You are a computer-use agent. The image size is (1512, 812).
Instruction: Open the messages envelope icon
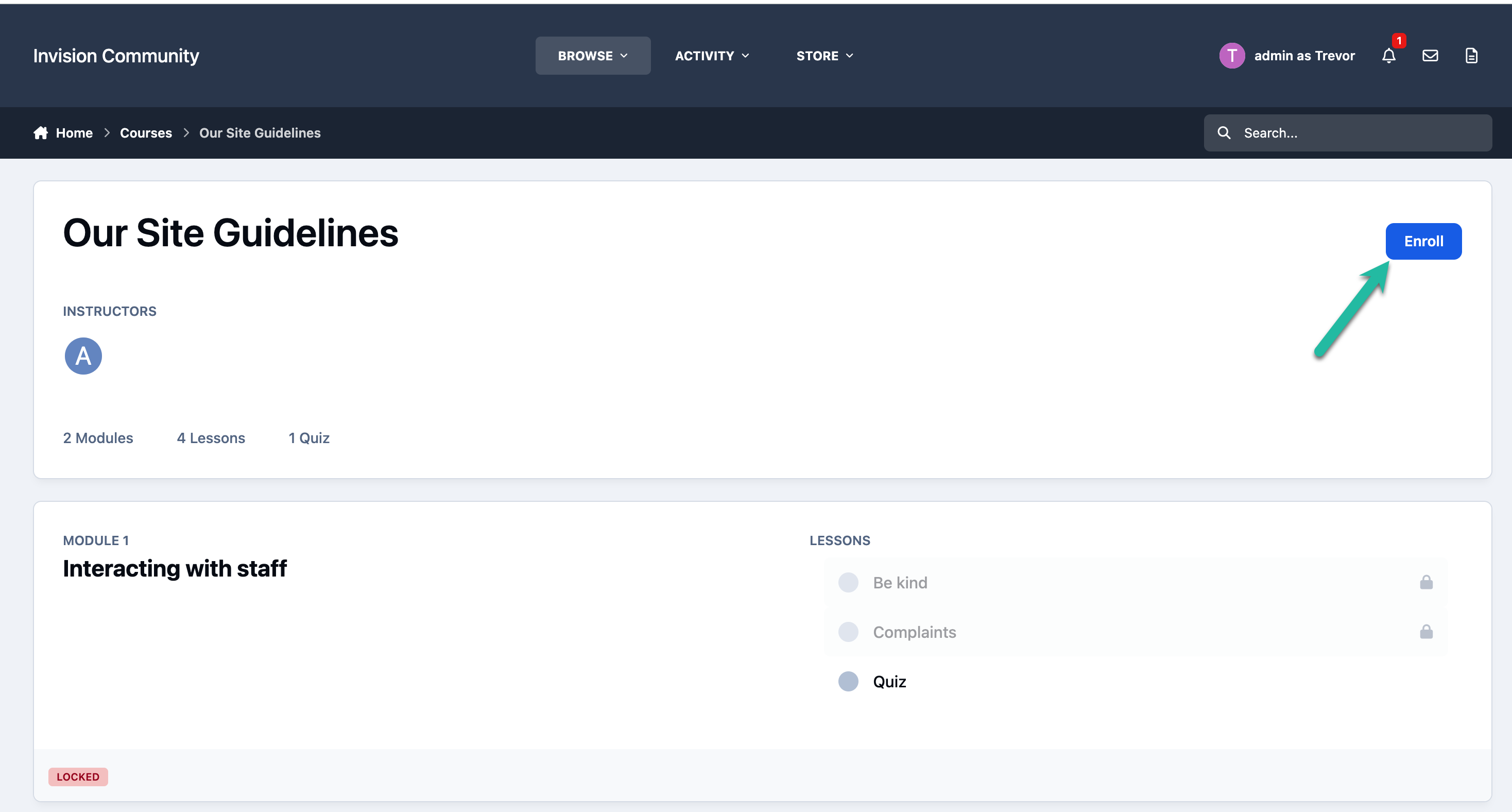pos(1430,56)
